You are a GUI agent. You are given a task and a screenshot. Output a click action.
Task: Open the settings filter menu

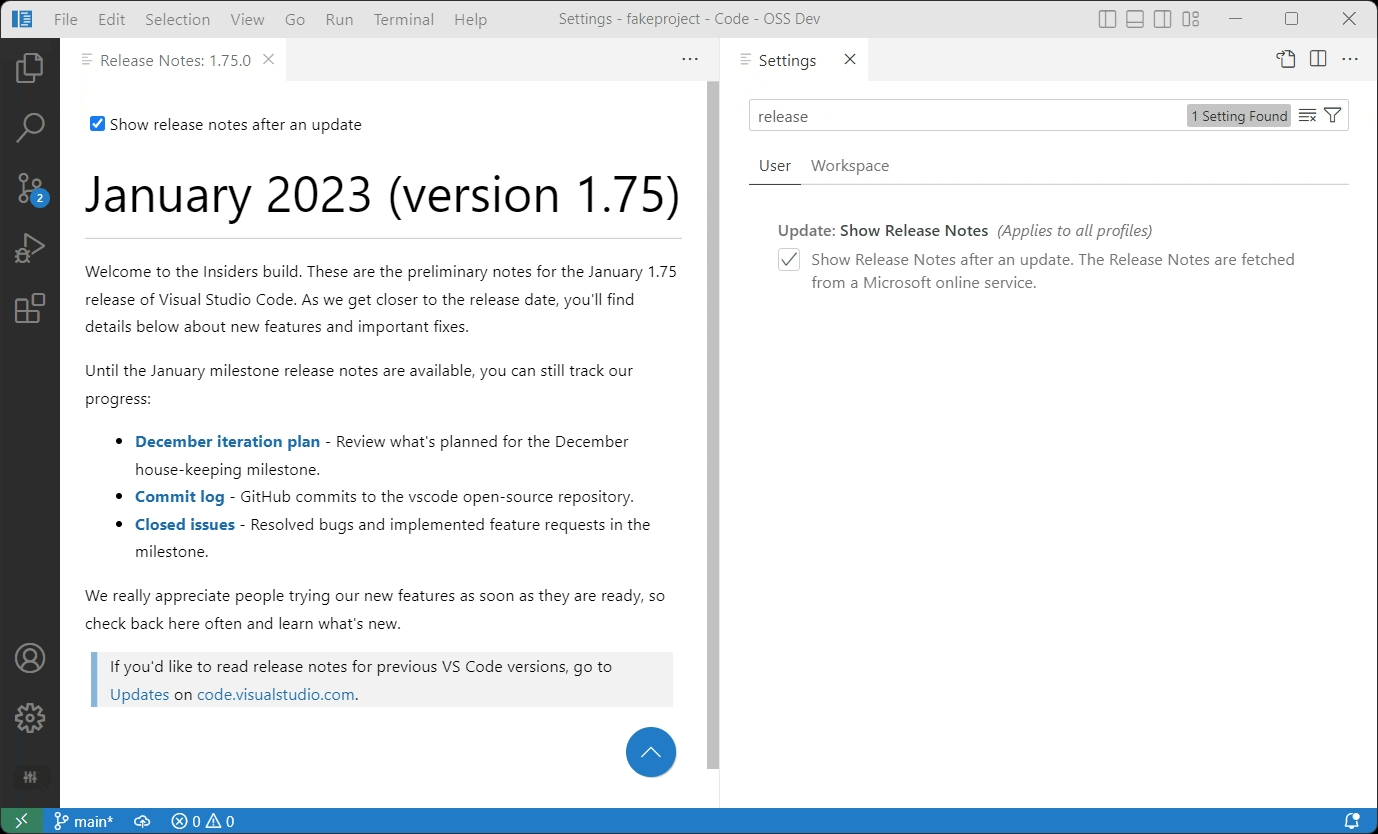tap(1333, 114)
